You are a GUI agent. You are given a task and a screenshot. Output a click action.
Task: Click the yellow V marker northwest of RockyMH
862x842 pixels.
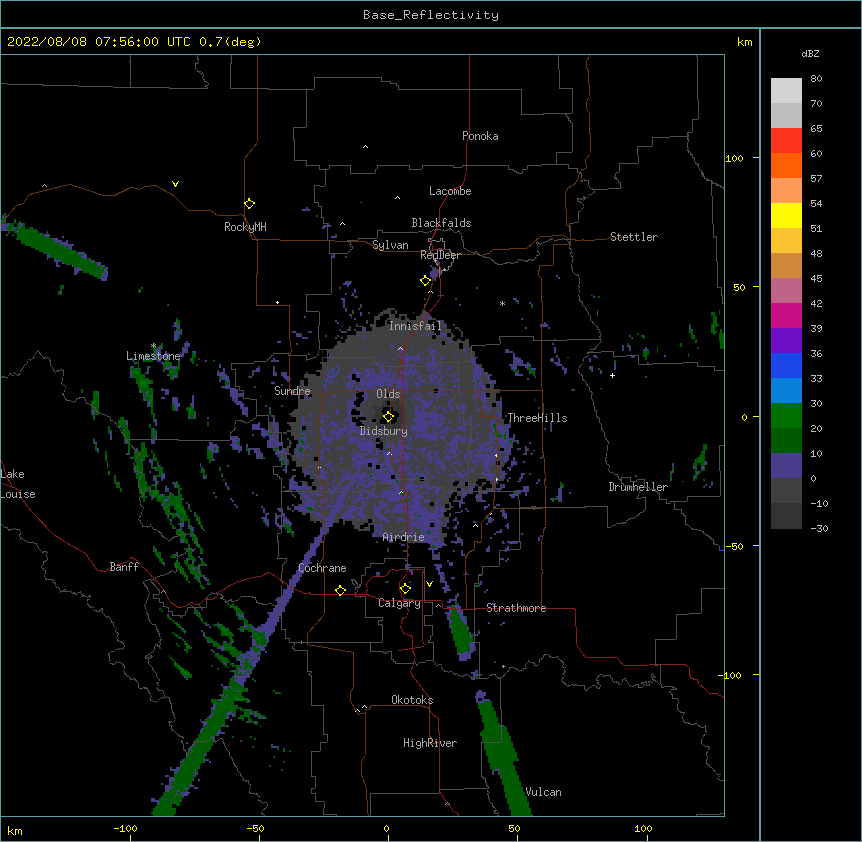pos(175,184)
